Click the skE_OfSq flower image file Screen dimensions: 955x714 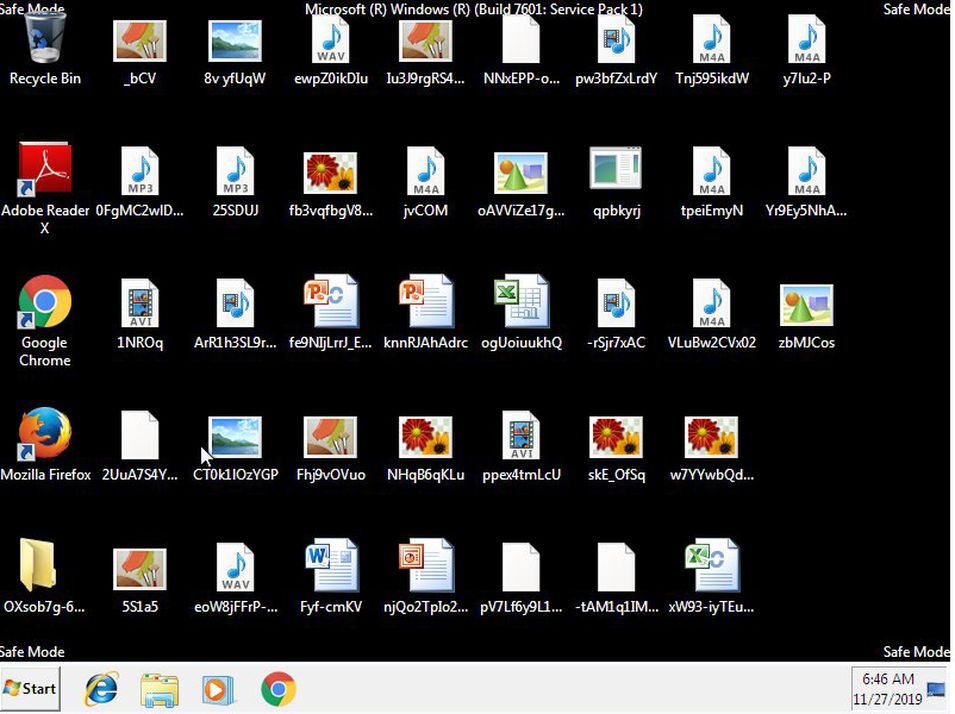[616, 438]
